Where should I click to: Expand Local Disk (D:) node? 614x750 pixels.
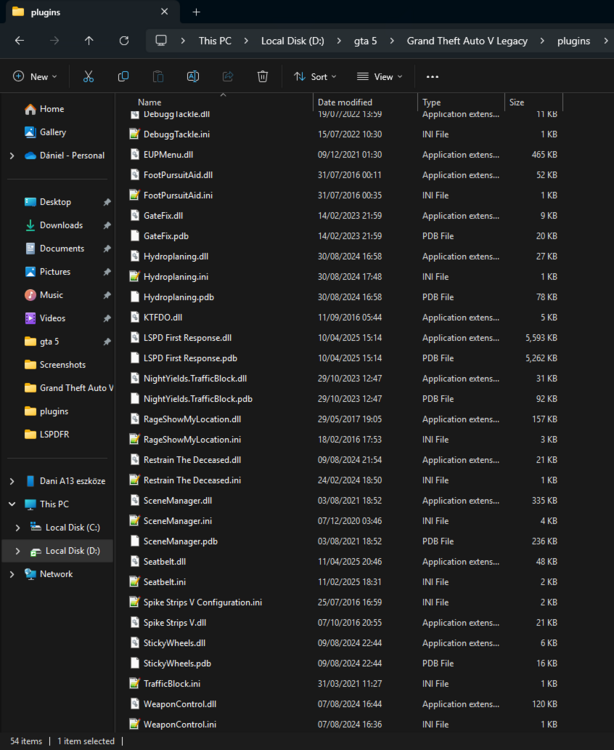tap(18, 551)
